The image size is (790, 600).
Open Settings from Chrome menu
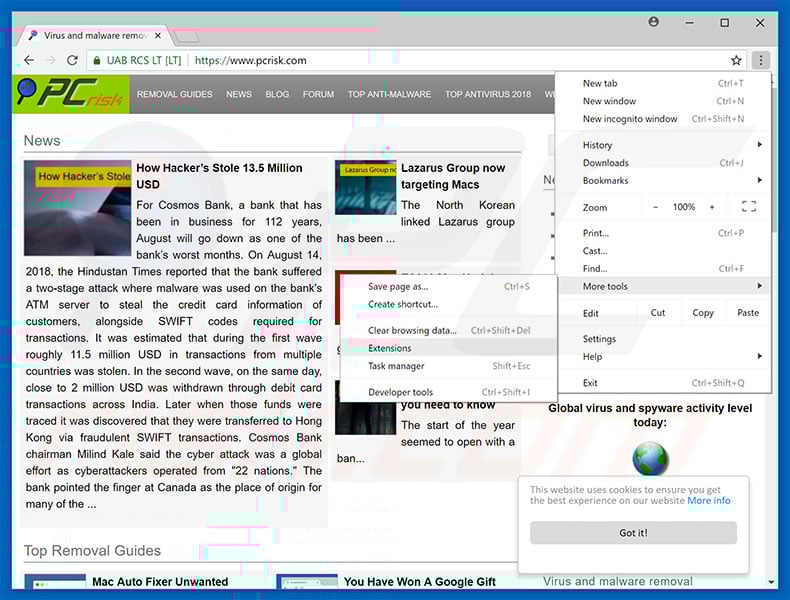click(664, 339)
